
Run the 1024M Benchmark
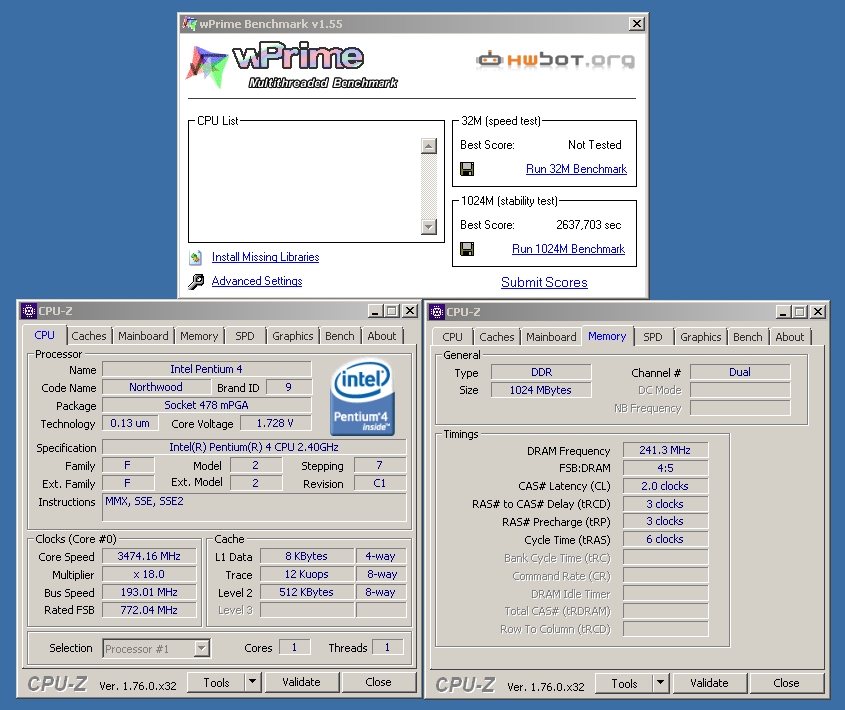coord(568,249)
